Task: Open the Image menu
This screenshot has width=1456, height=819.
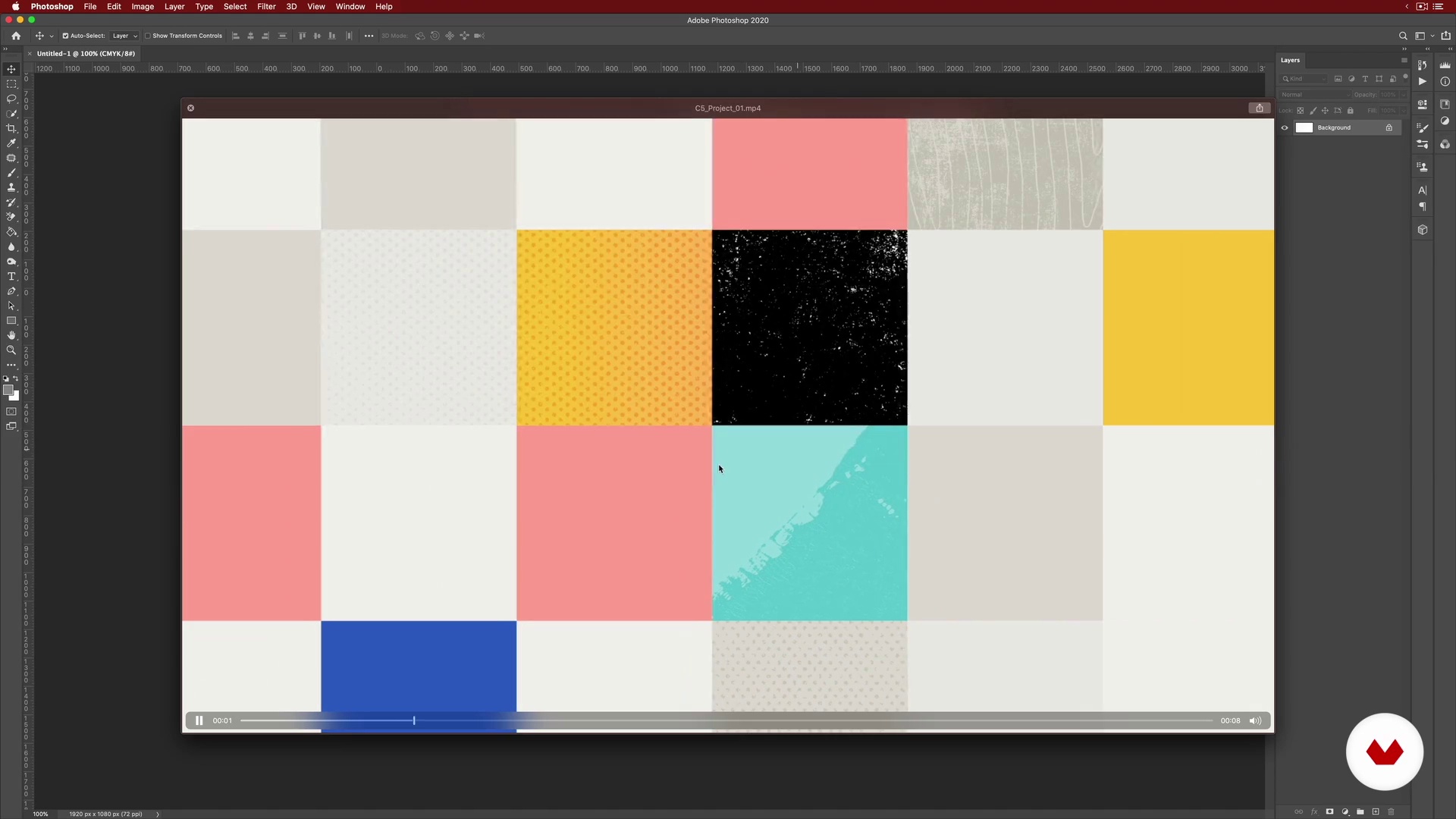Action: point(143,7)
